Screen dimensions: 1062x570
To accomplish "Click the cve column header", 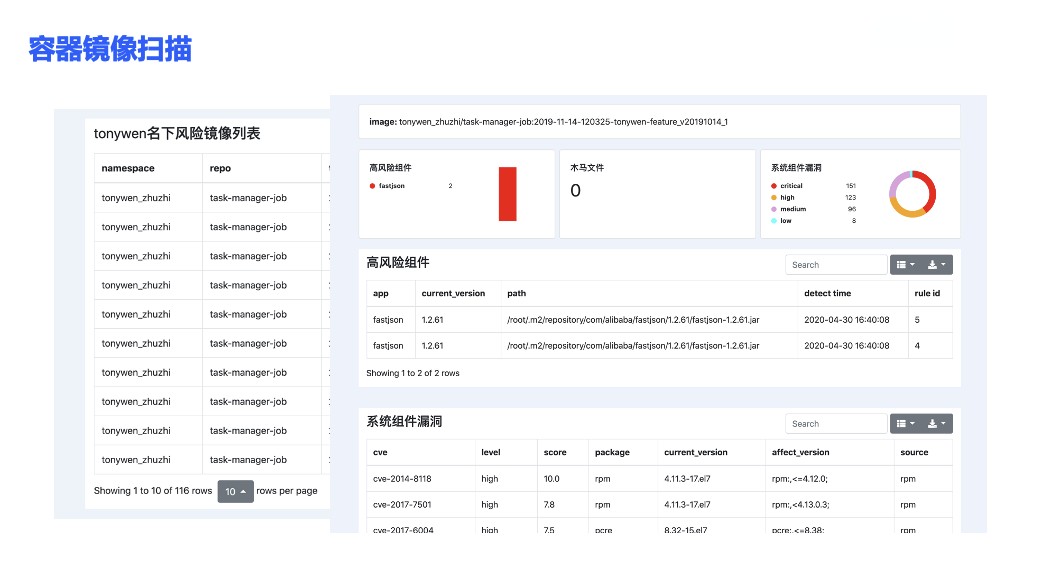I will tap(380, 452).
